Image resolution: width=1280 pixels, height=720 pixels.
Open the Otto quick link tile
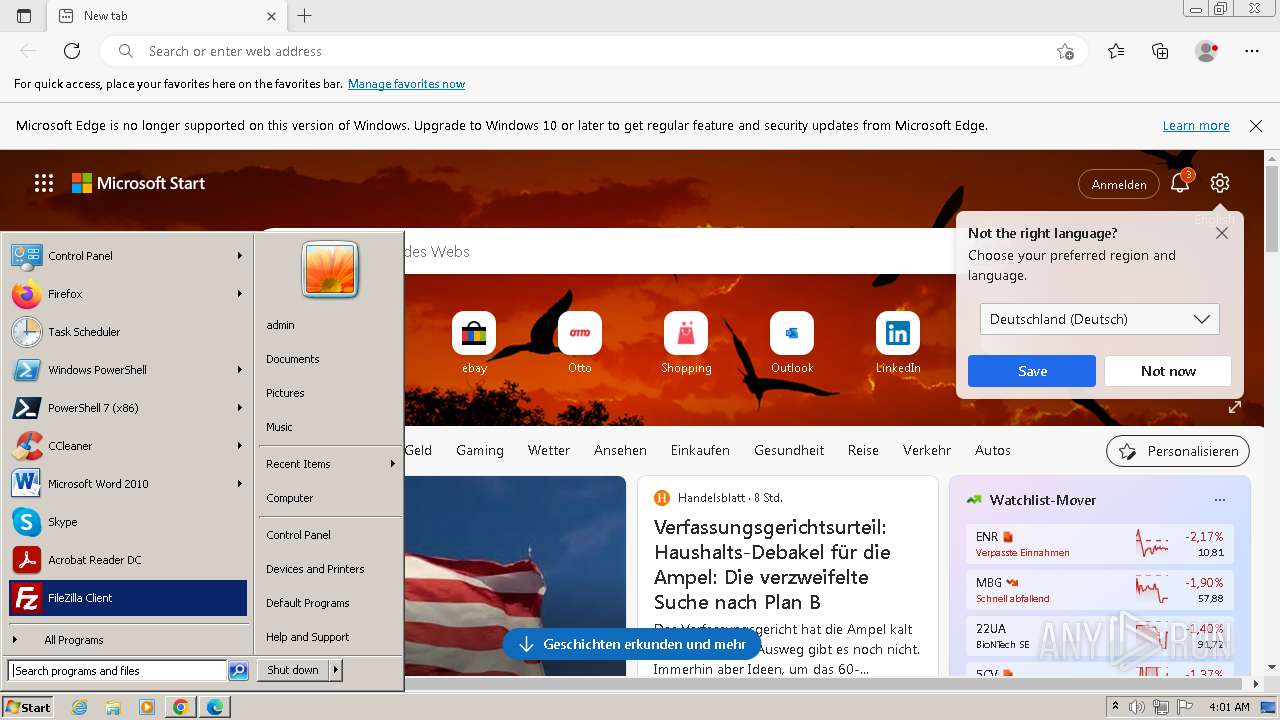pyautogui.click(x=580, y=343)
